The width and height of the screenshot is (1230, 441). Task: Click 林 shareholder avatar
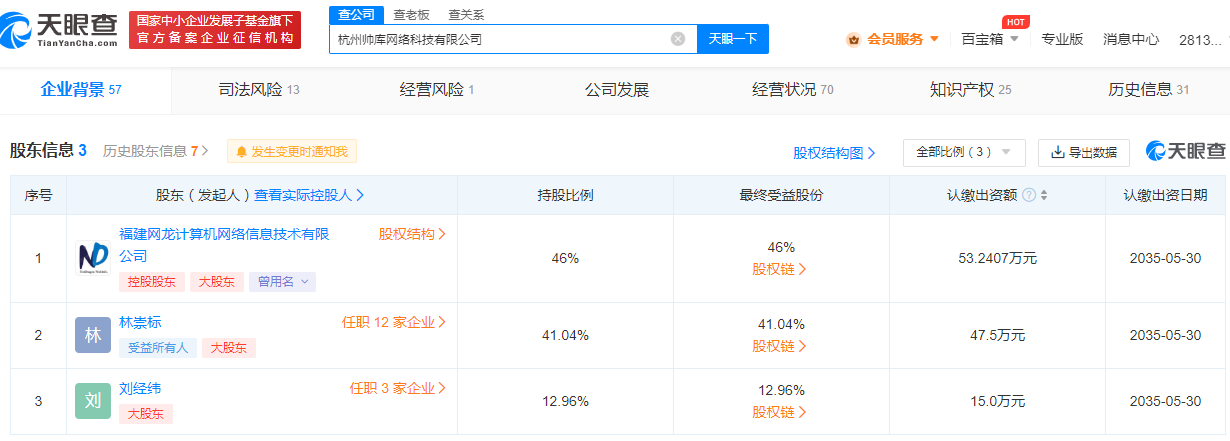[x=93, y=335]
